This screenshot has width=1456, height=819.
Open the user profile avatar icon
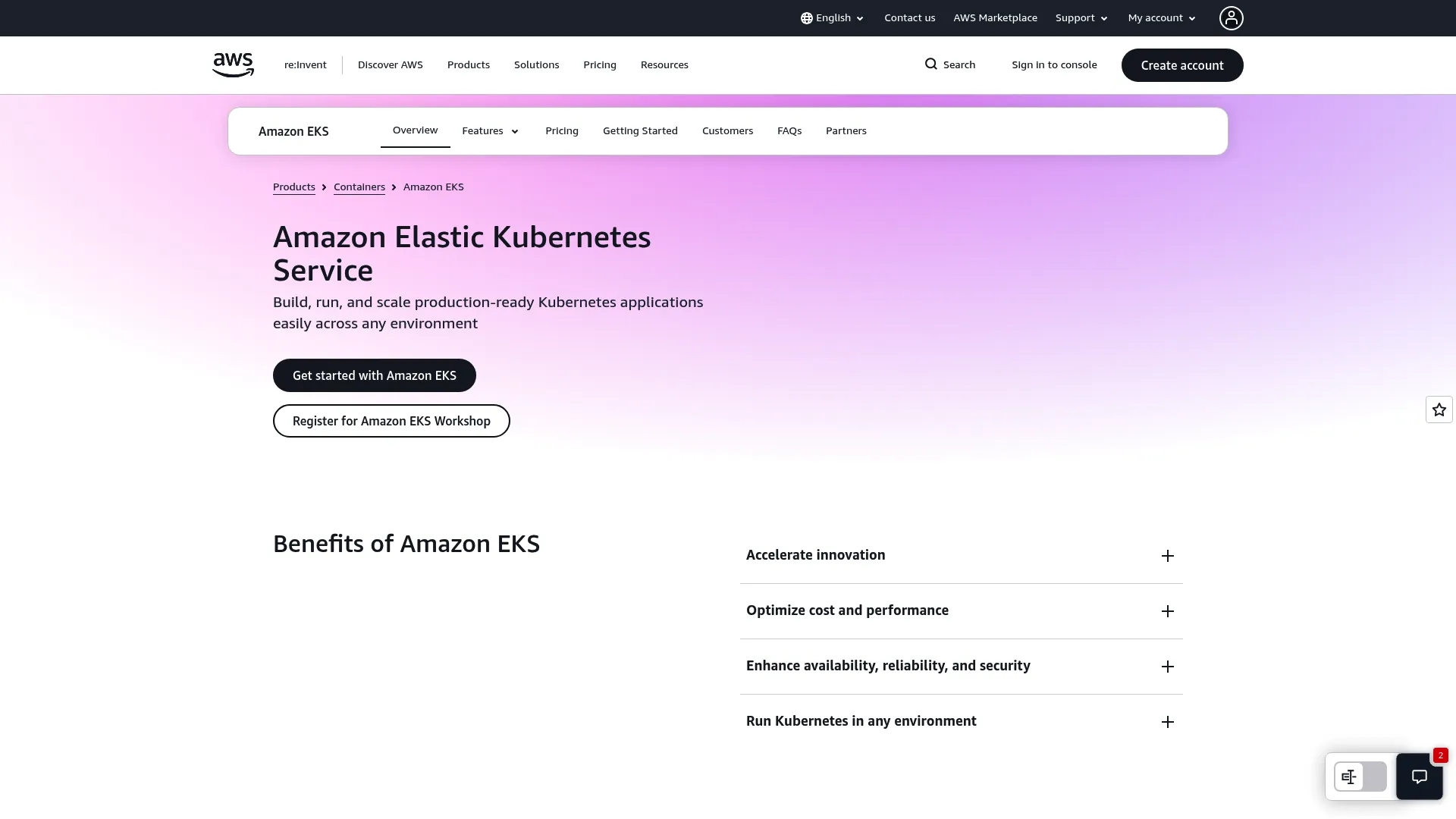click(1231, 18)
